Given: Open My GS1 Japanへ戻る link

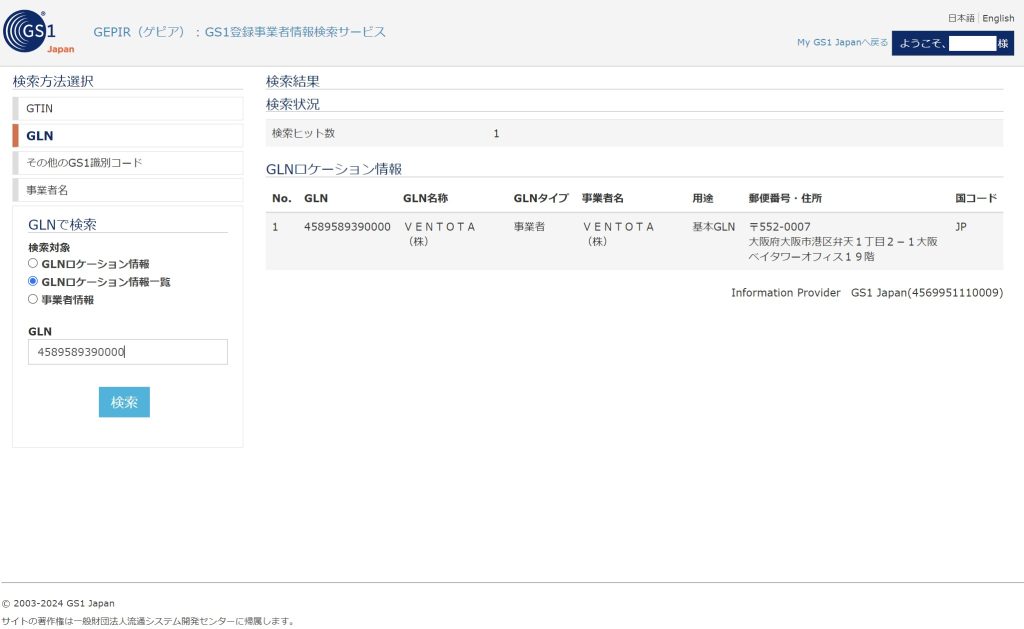Looking at the screenshot, I should click(842, 42).
